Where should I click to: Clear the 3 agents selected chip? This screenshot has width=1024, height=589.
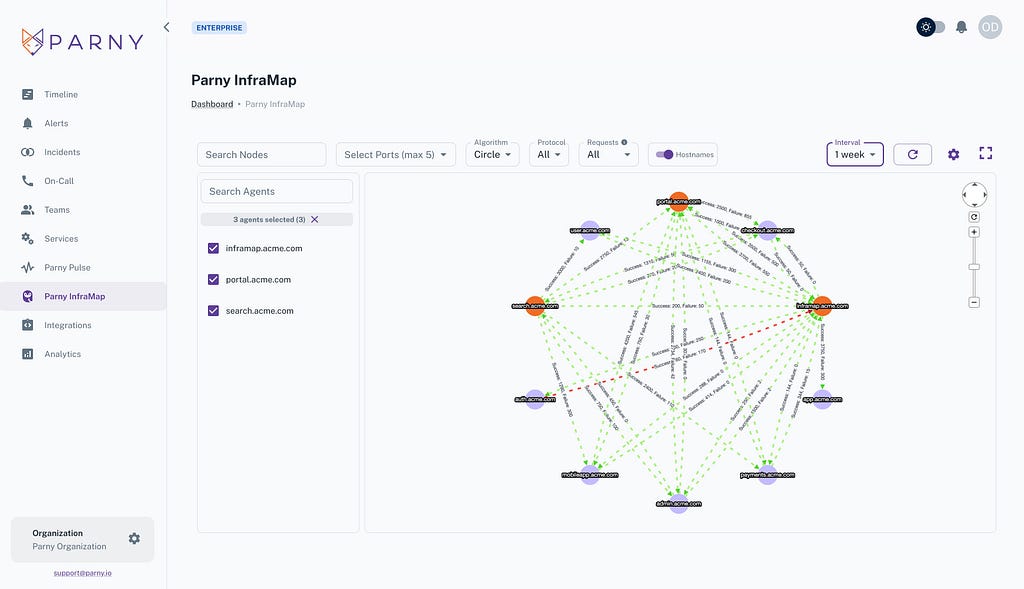click(x=315, y=219)
